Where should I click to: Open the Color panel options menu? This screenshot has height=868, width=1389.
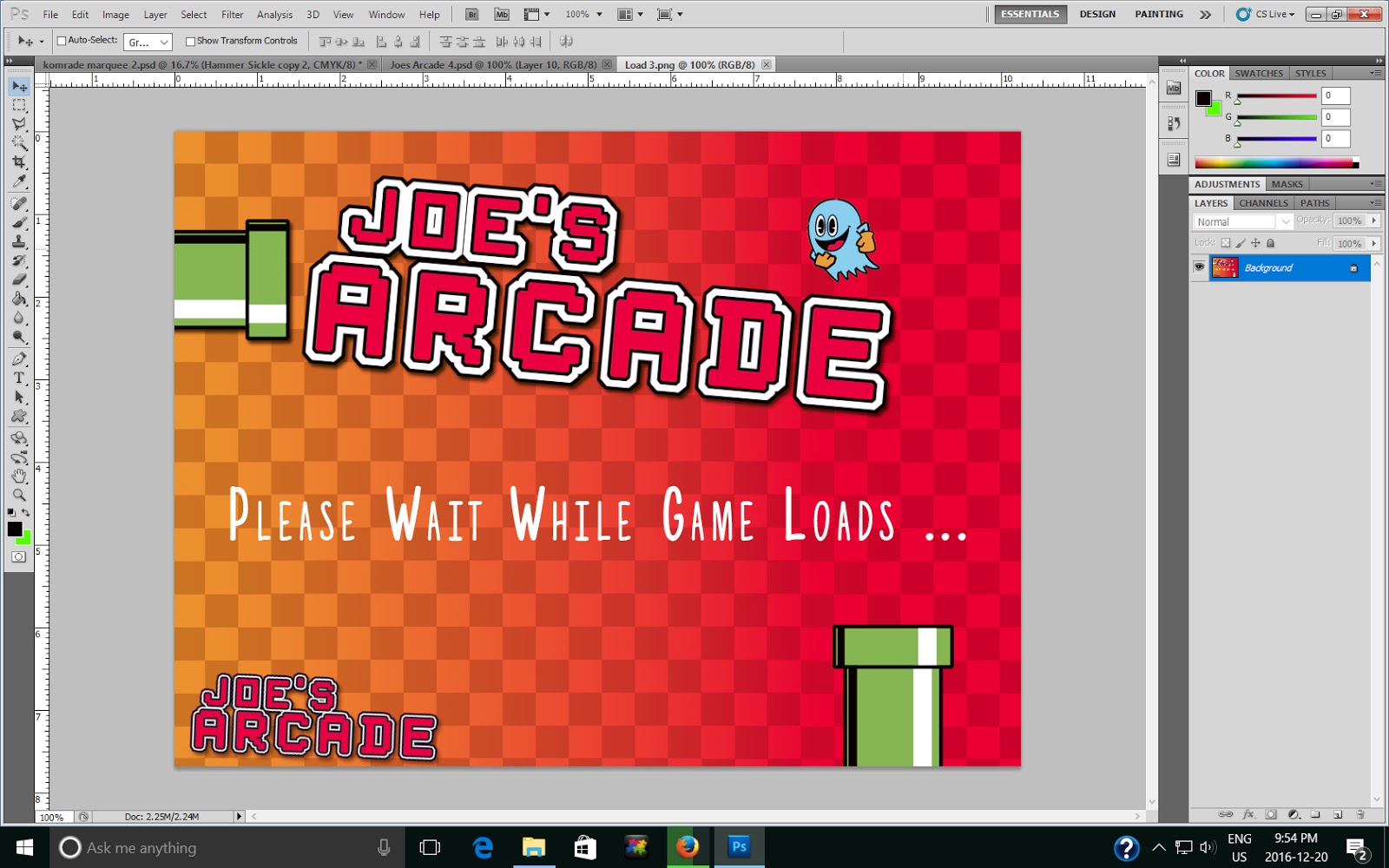(x=1376, y=74)
